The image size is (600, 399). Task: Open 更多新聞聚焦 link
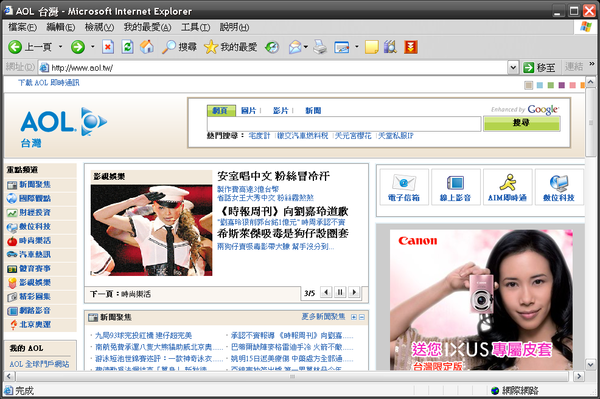click(323, 317)
